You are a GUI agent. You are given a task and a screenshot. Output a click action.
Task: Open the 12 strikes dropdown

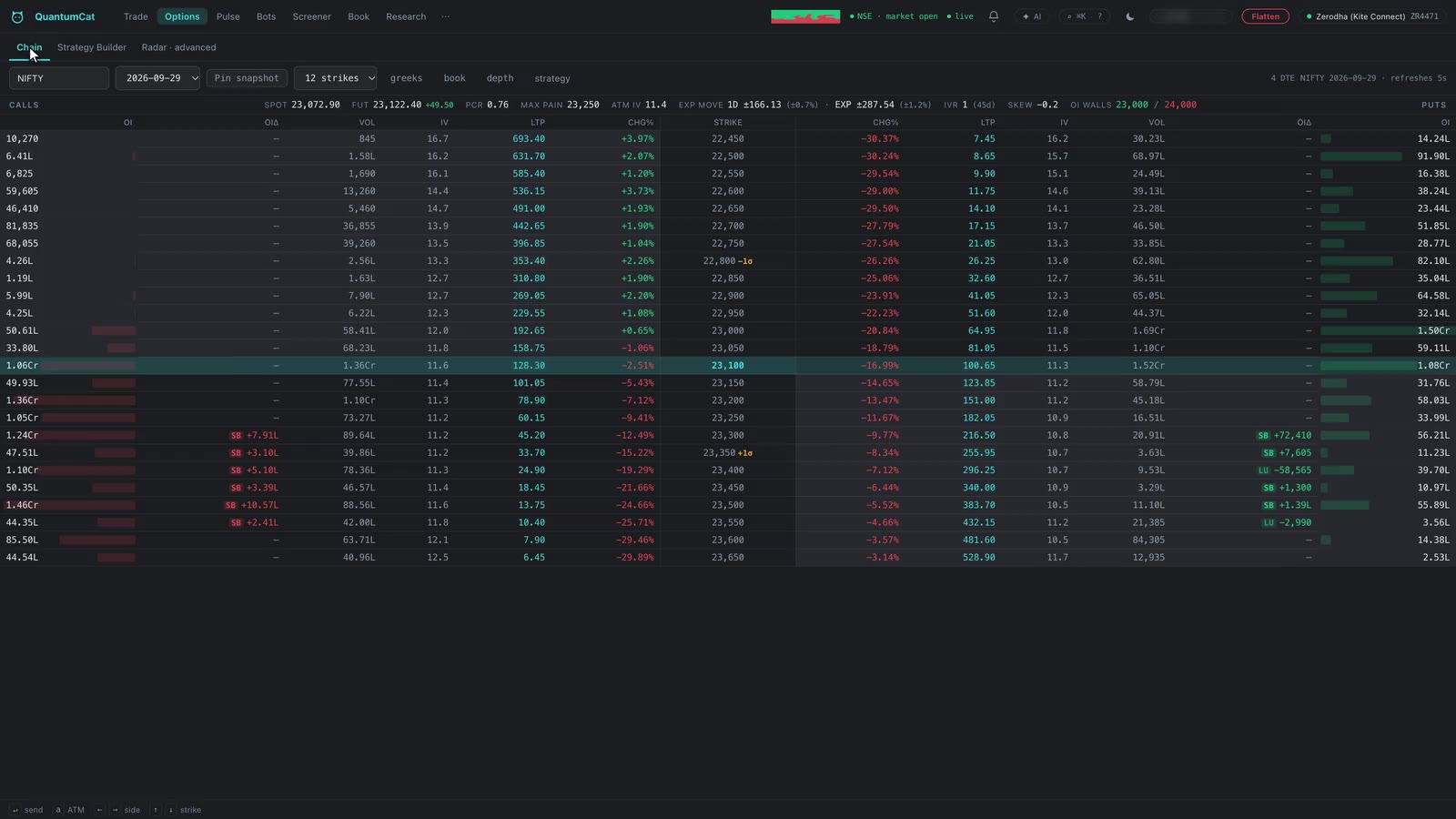click(x=335, y=78)
